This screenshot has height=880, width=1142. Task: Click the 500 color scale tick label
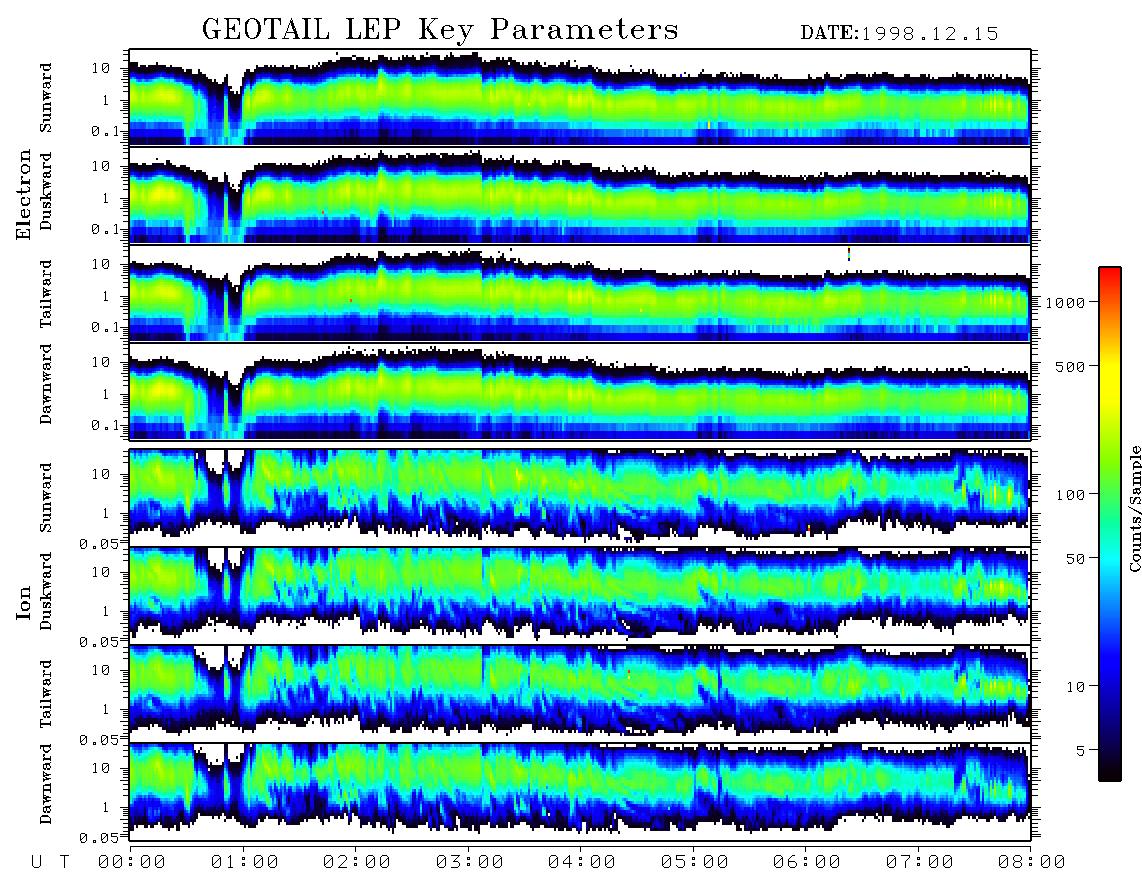[1070, 366]
